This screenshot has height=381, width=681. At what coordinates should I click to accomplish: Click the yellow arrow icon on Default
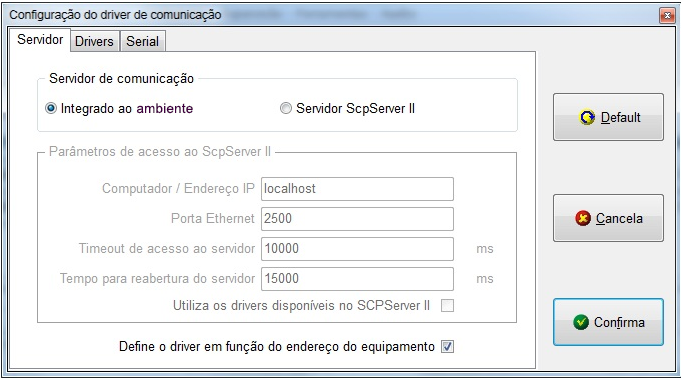coord(587,117)
